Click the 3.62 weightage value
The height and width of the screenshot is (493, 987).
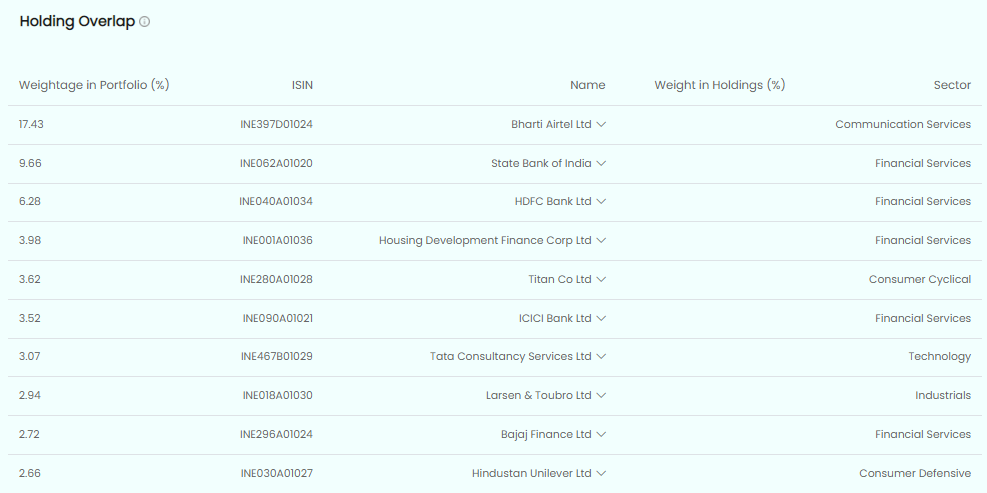click(x=30, y=280)
